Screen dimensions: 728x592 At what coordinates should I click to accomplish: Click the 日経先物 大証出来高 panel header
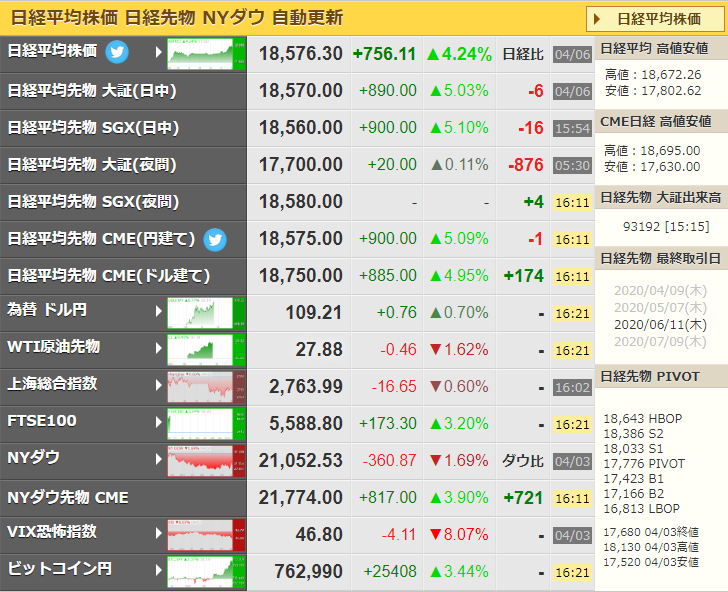[661, 198]
